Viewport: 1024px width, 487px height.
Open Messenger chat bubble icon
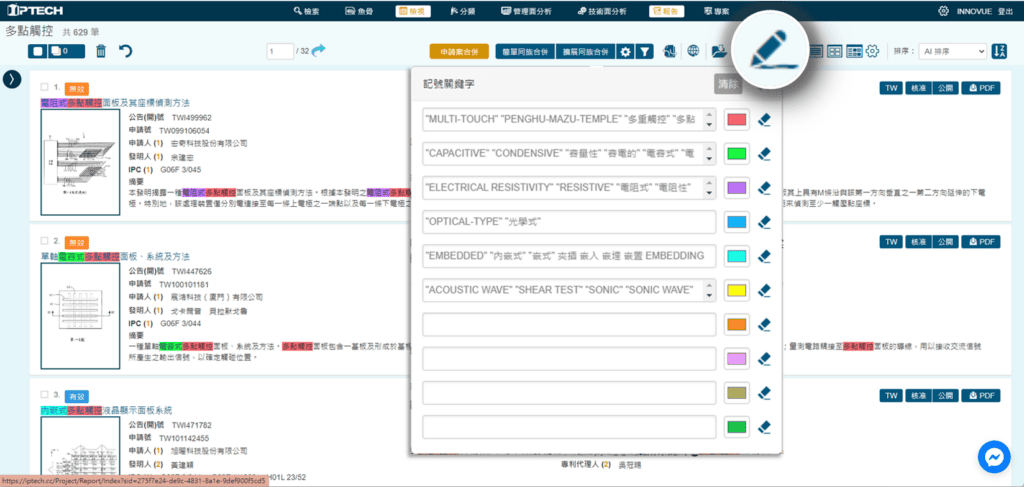[x=996, y=458]
